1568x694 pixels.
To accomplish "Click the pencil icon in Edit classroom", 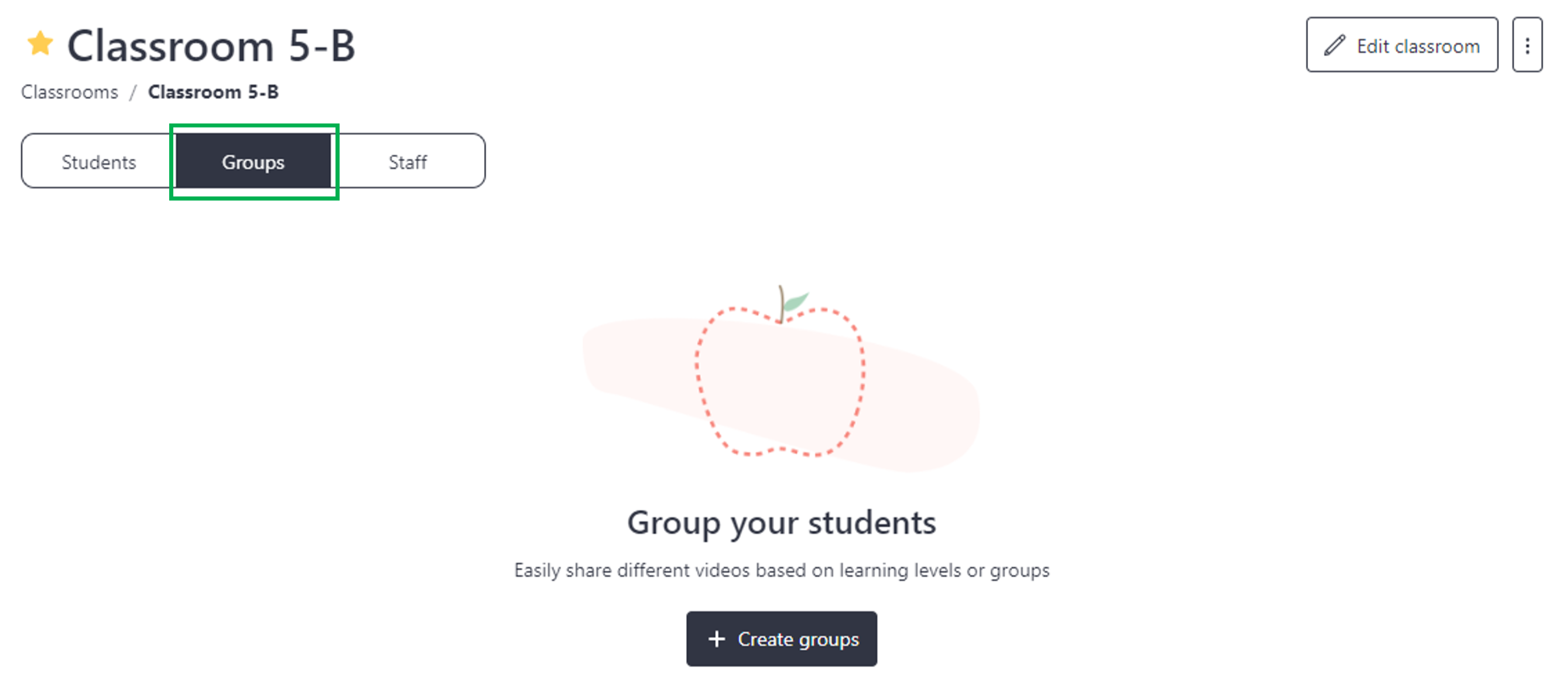I will coord(1334,45).
